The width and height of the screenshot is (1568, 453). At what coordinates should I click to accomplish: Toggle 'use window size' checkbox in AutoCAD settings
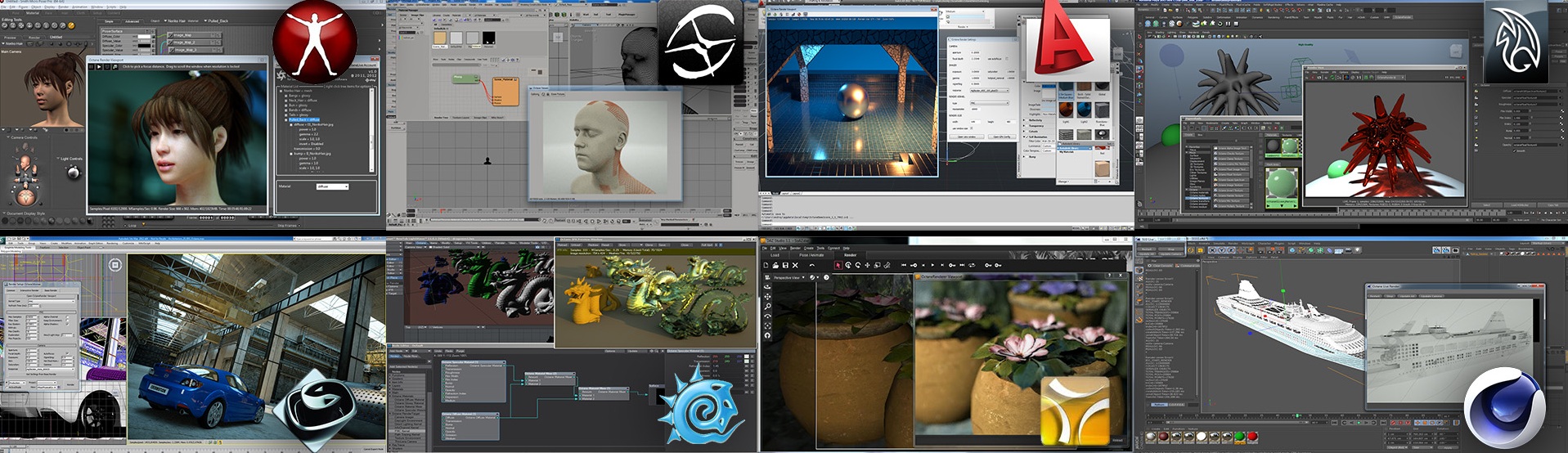pos(972,128)
